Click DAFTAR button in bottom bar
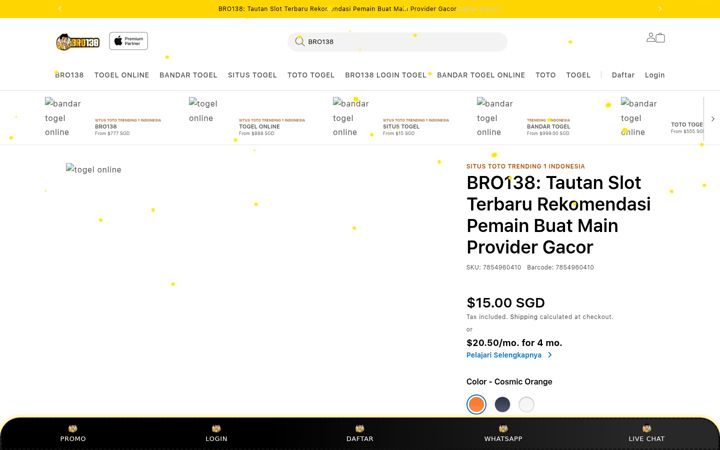The width and height of the screenshot is (720, 450). (360, 434)
